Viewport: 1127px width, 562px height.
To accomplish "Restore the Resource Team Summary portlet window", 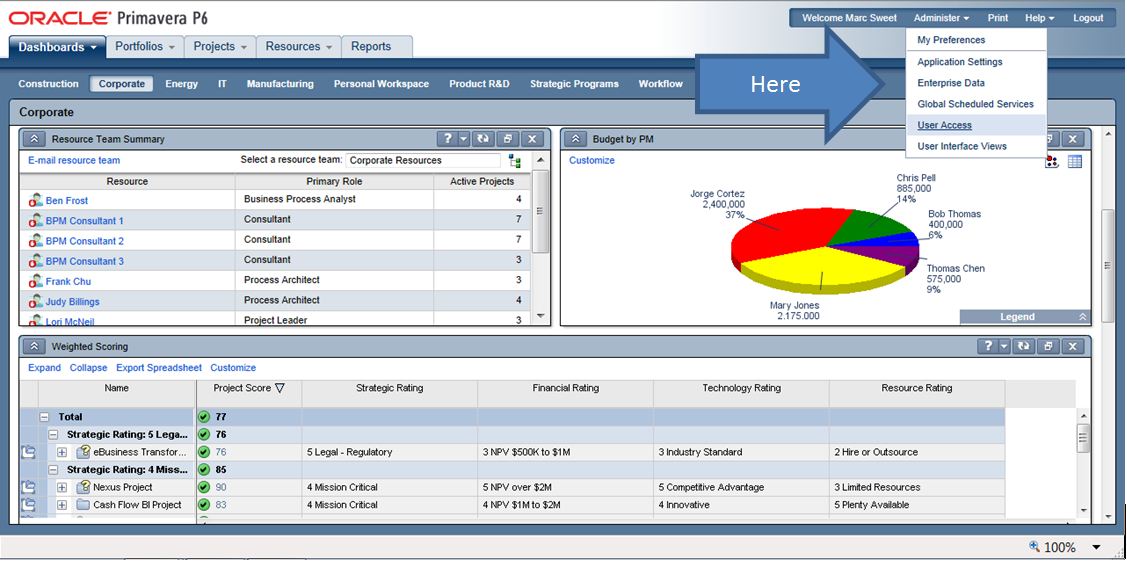I will coord(507,139).
